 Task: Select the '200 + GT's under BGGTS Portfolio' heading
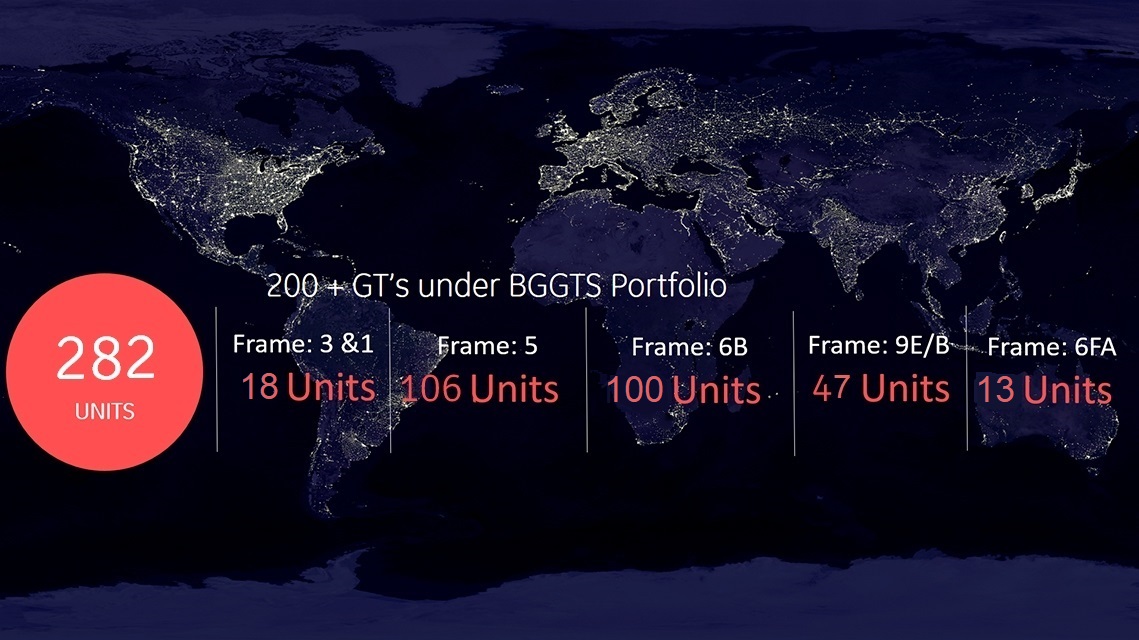click(497, 285)
